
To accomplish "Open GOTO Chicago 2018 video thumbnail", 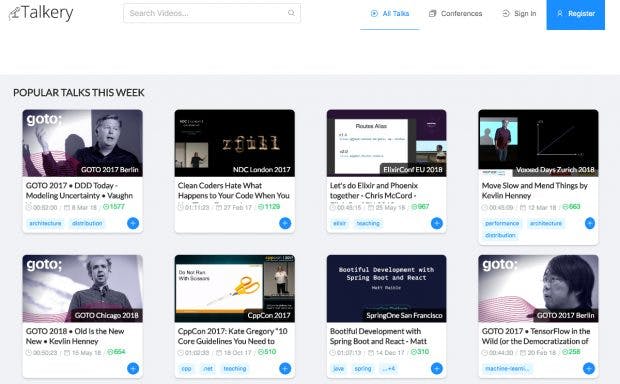I will pos(83,289).
